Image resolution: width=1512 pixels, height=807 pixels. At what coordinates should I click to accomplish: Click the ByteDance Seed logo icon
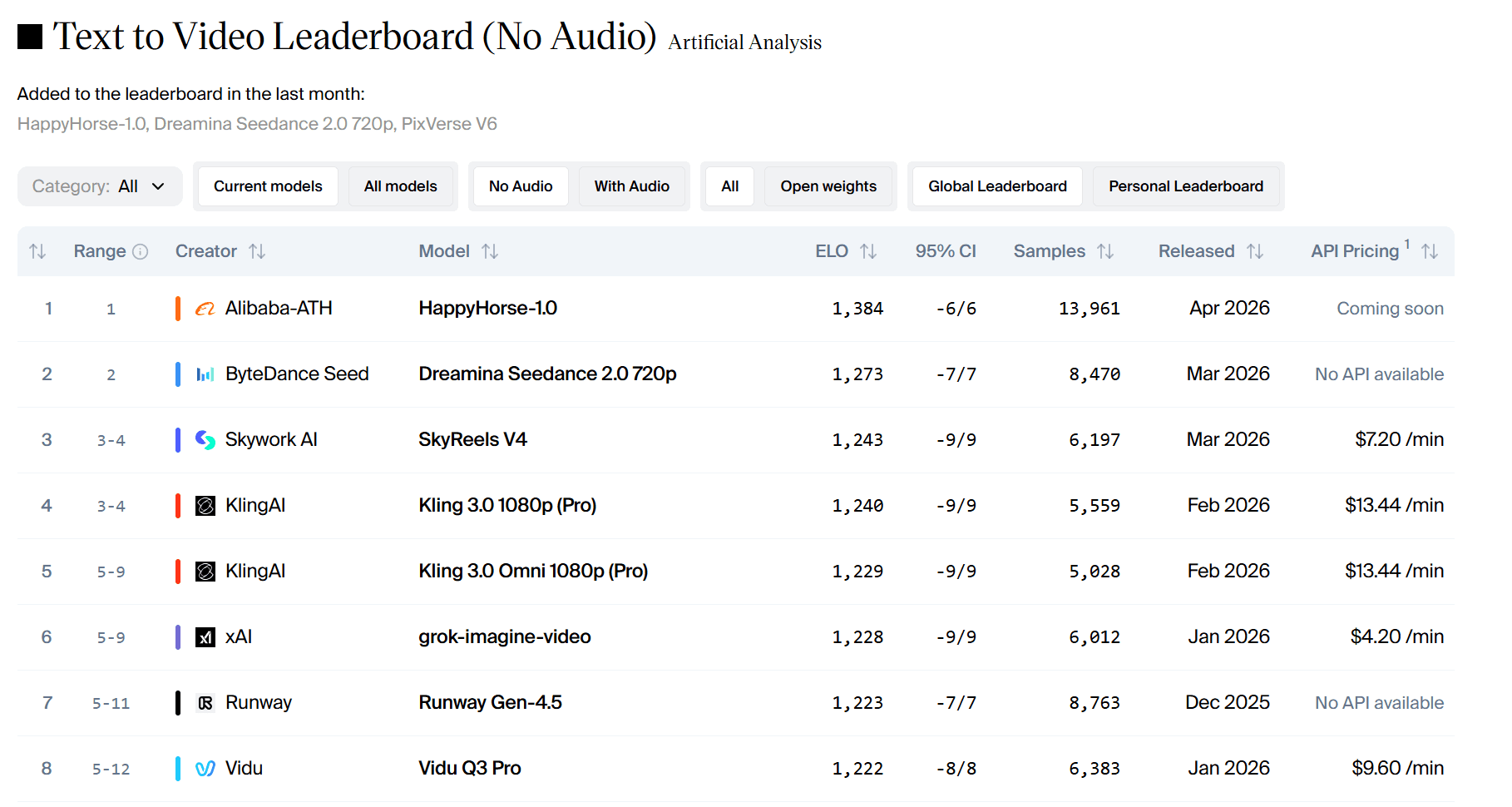(205, 374)
